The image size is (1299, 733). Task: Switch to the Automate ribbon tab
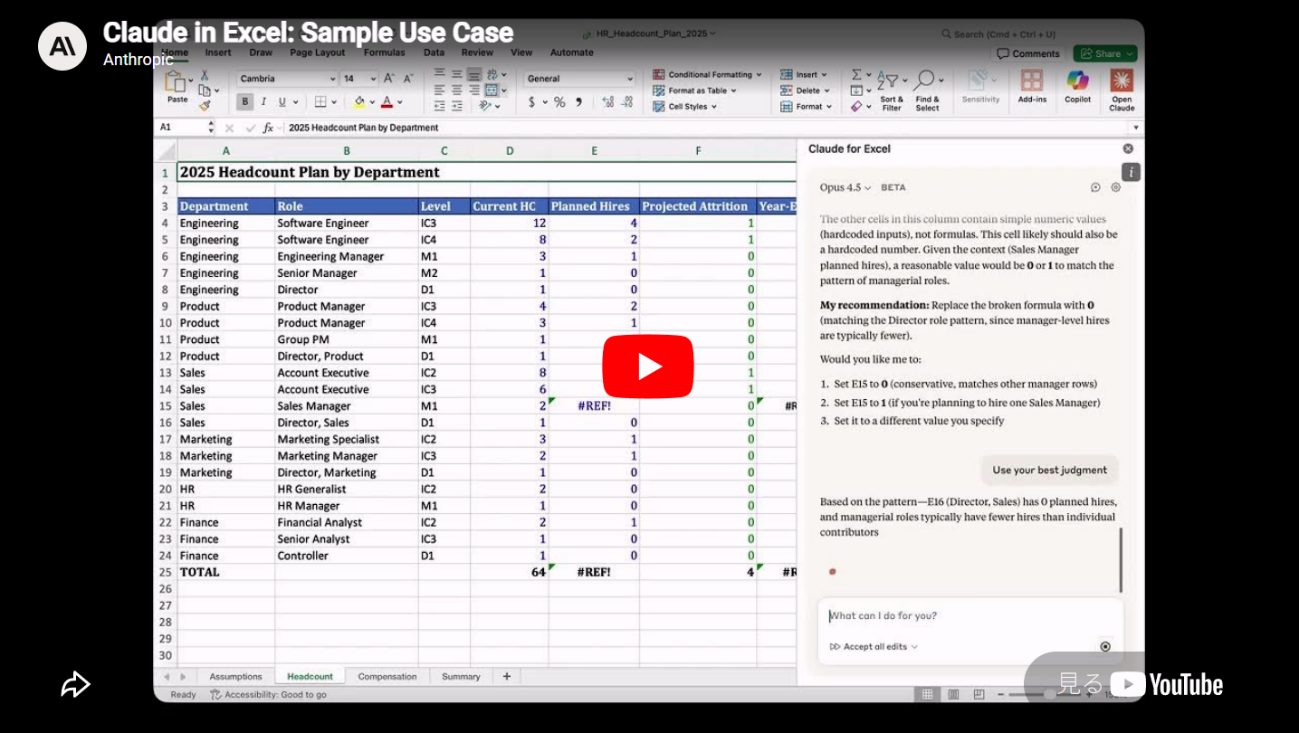pos(572,53)
